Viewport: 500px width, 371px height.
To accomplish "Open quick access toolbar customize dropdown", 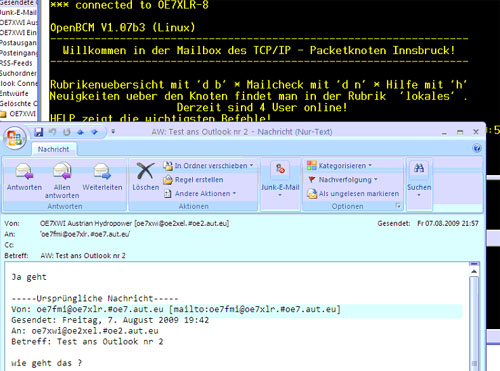I will (113, 132).
